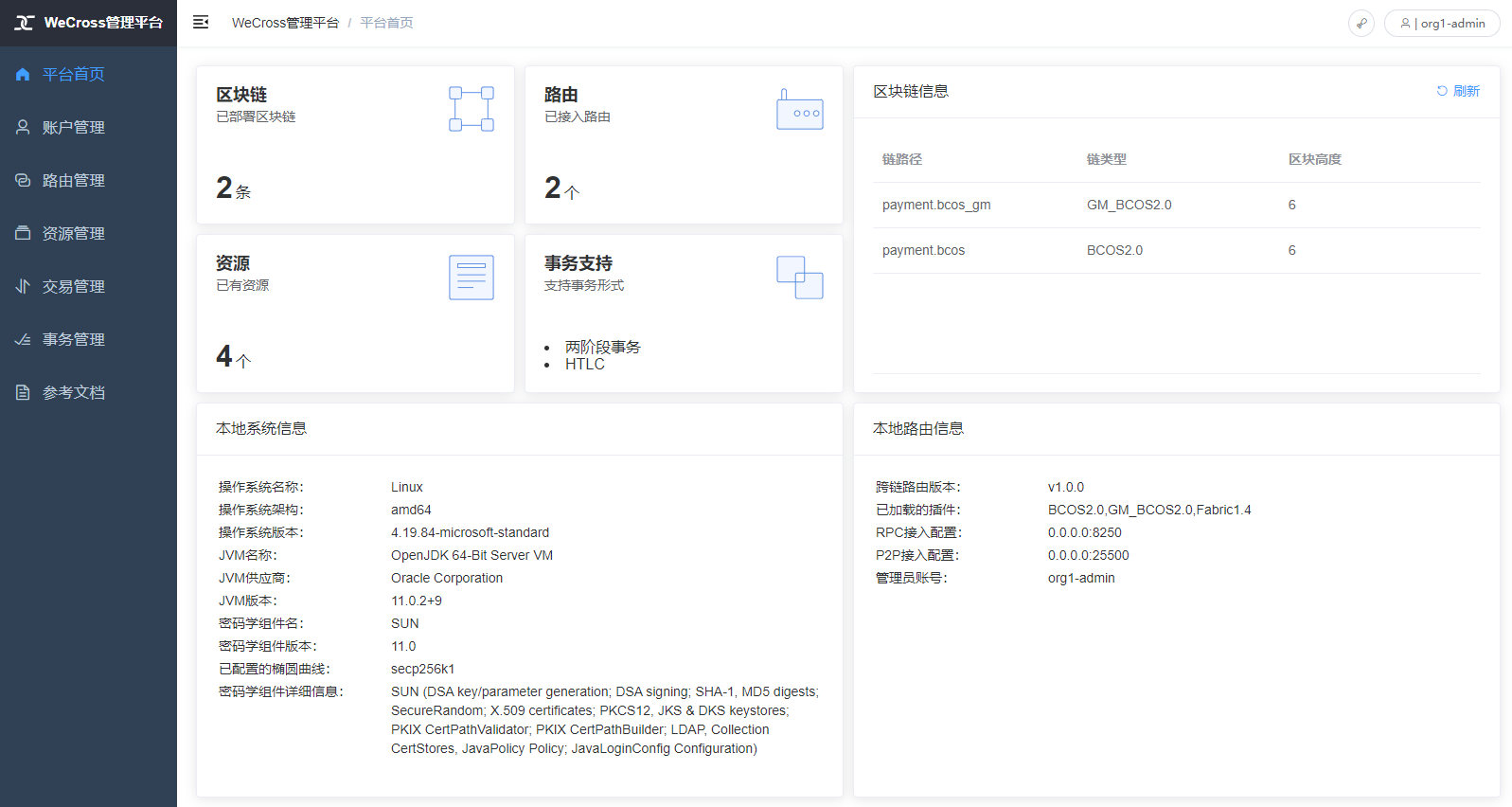The height and width of the screenshot is (807, 1512).
Task: Click the 路由 card title
Action: [x=561, y=95]
